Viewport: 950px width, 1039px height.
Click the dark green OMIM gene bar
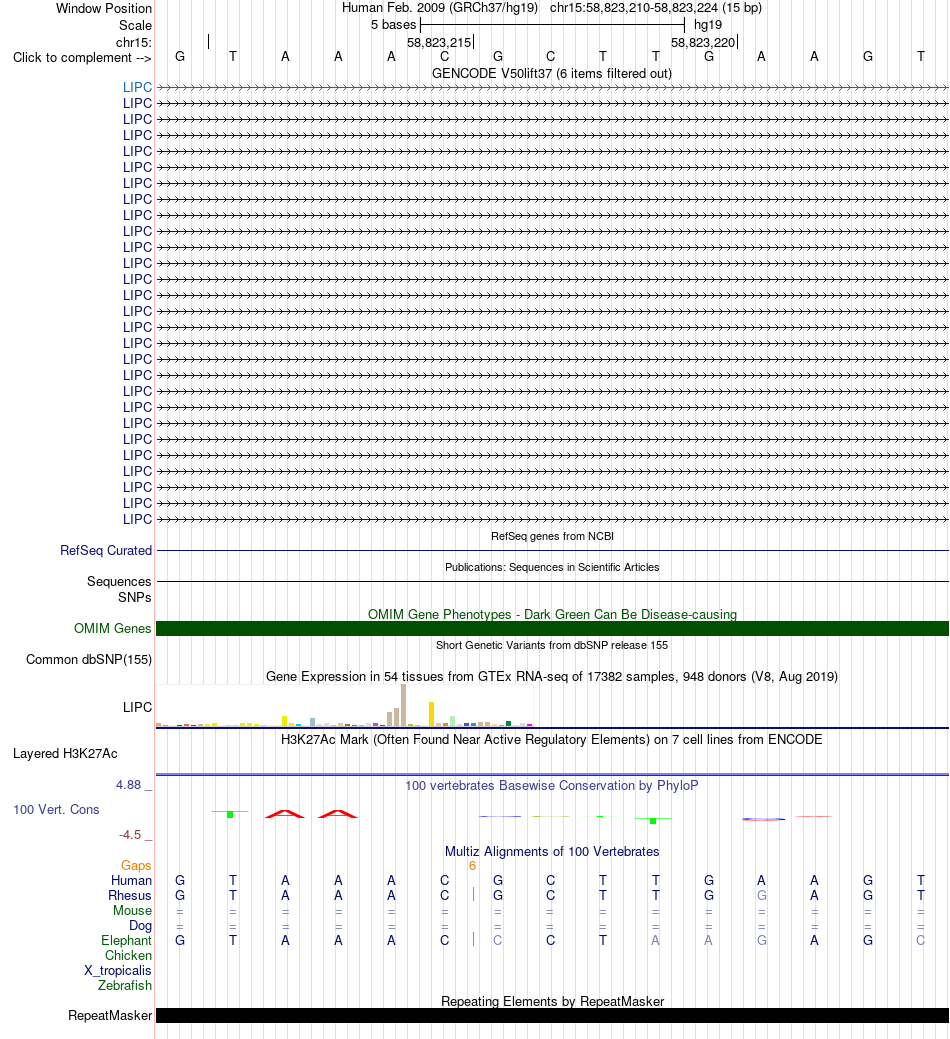pos(552,629)
